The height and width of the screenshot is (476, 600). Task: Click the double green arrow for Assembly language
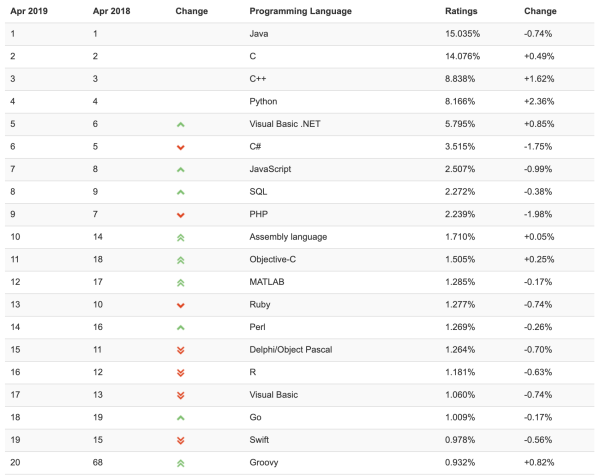(x=181, y=237)
